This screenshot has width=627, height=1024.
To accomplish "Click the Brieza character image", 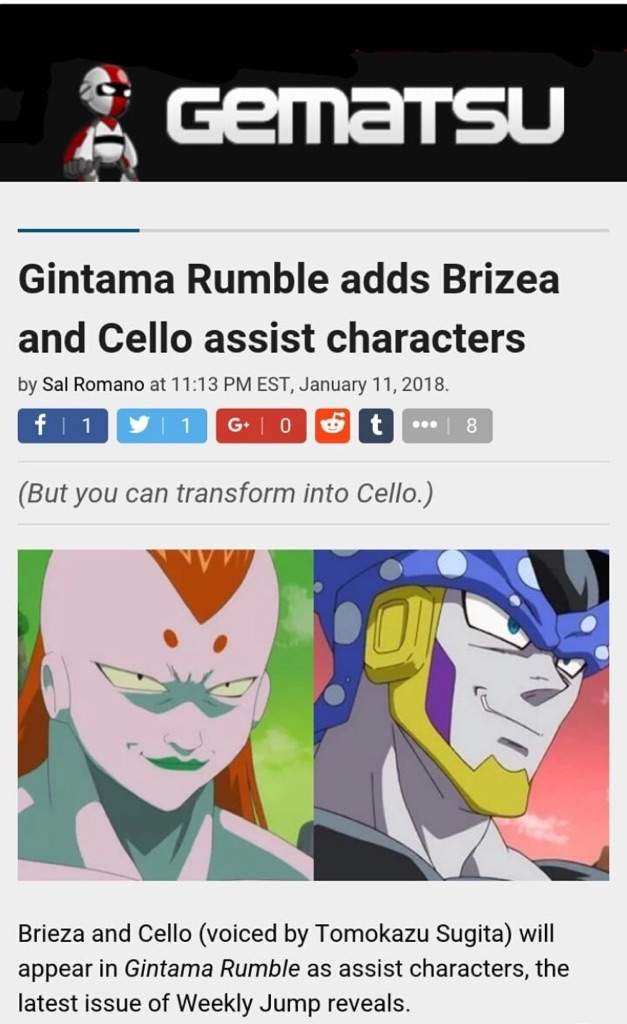I will pos(165,715).
